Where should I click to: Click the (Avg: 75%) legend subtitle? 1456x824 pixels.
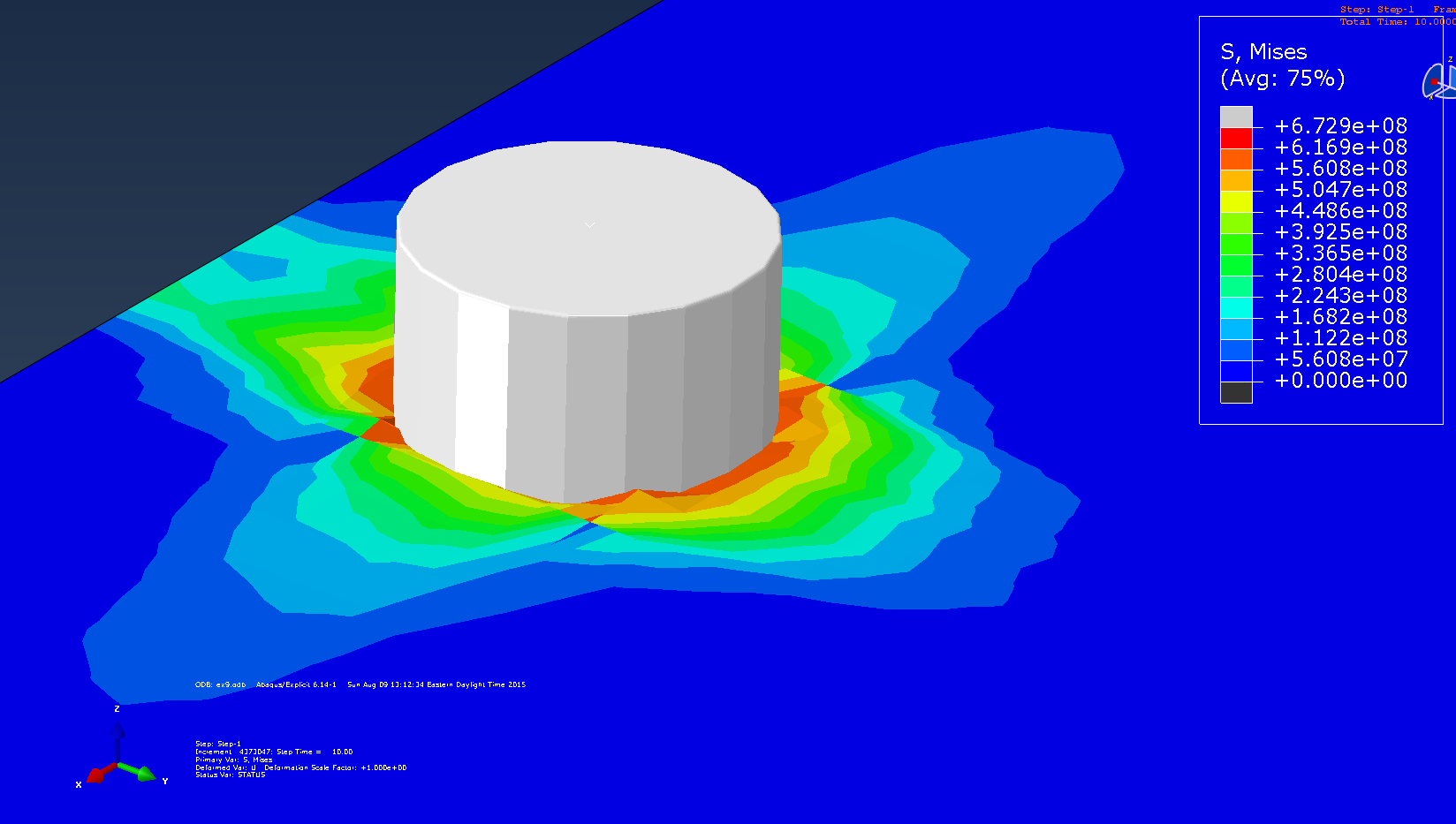(1282, 79)
